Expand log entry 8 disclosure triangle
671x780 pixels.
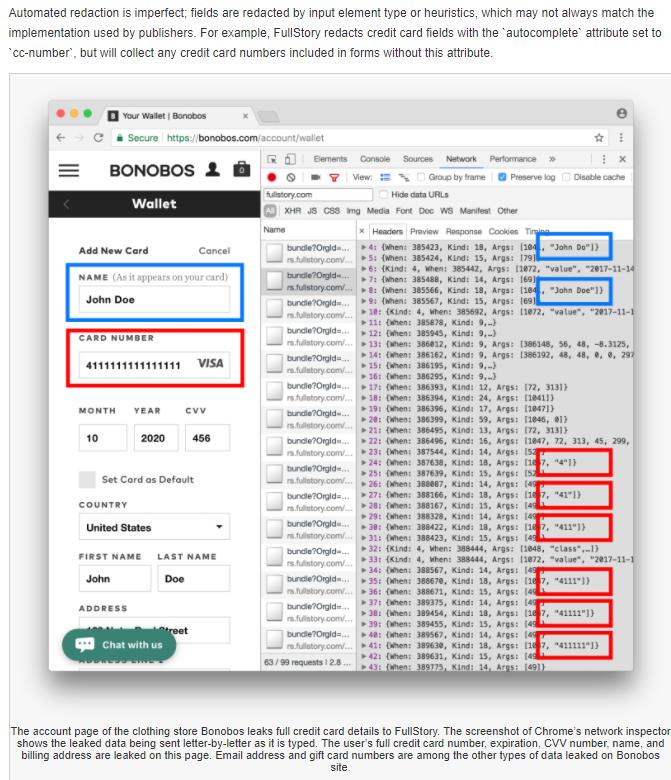[x=364, y=291]
